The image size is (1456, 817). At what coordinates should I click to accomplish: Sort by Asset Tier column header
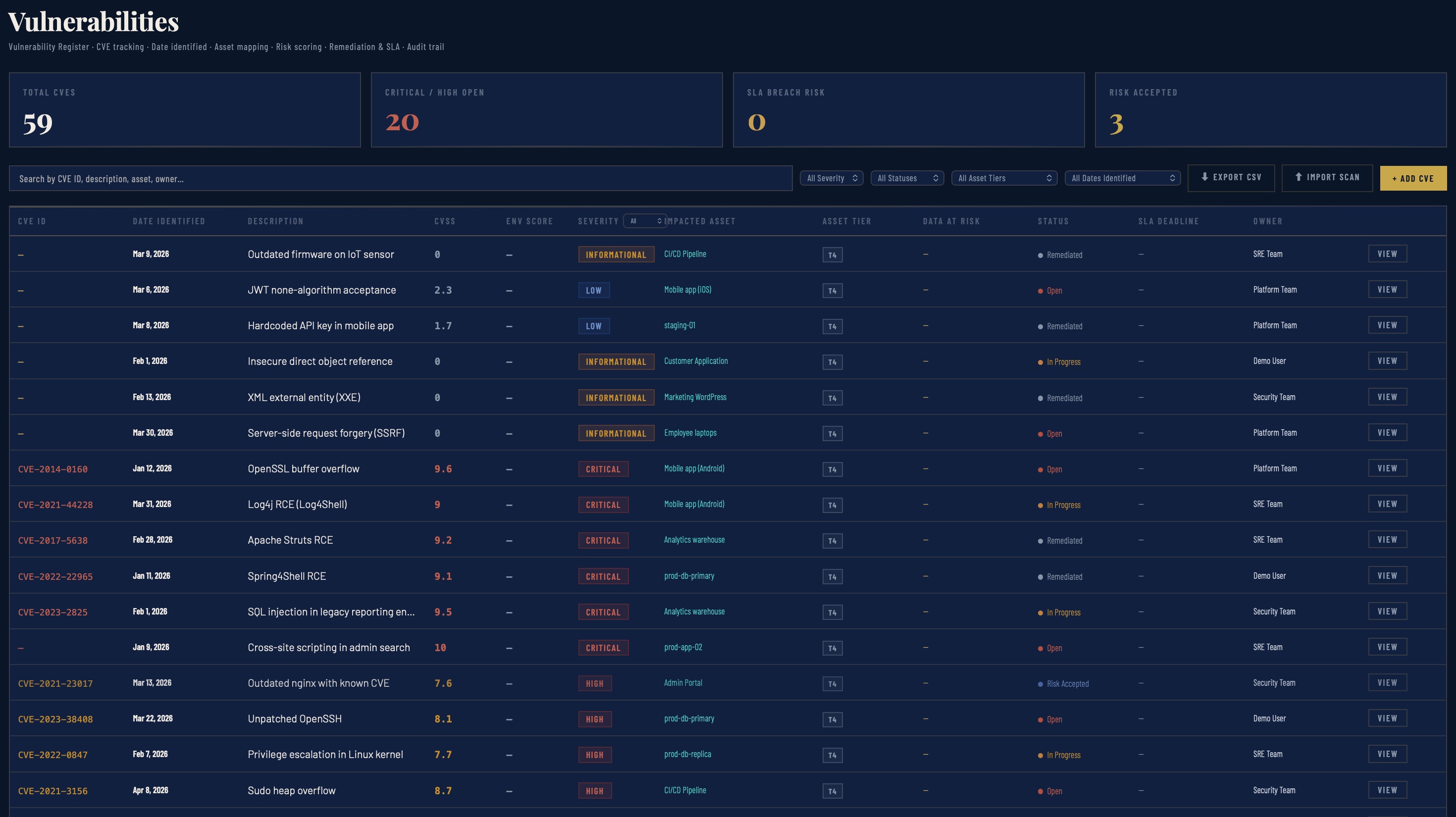click(x=847, y=221)
